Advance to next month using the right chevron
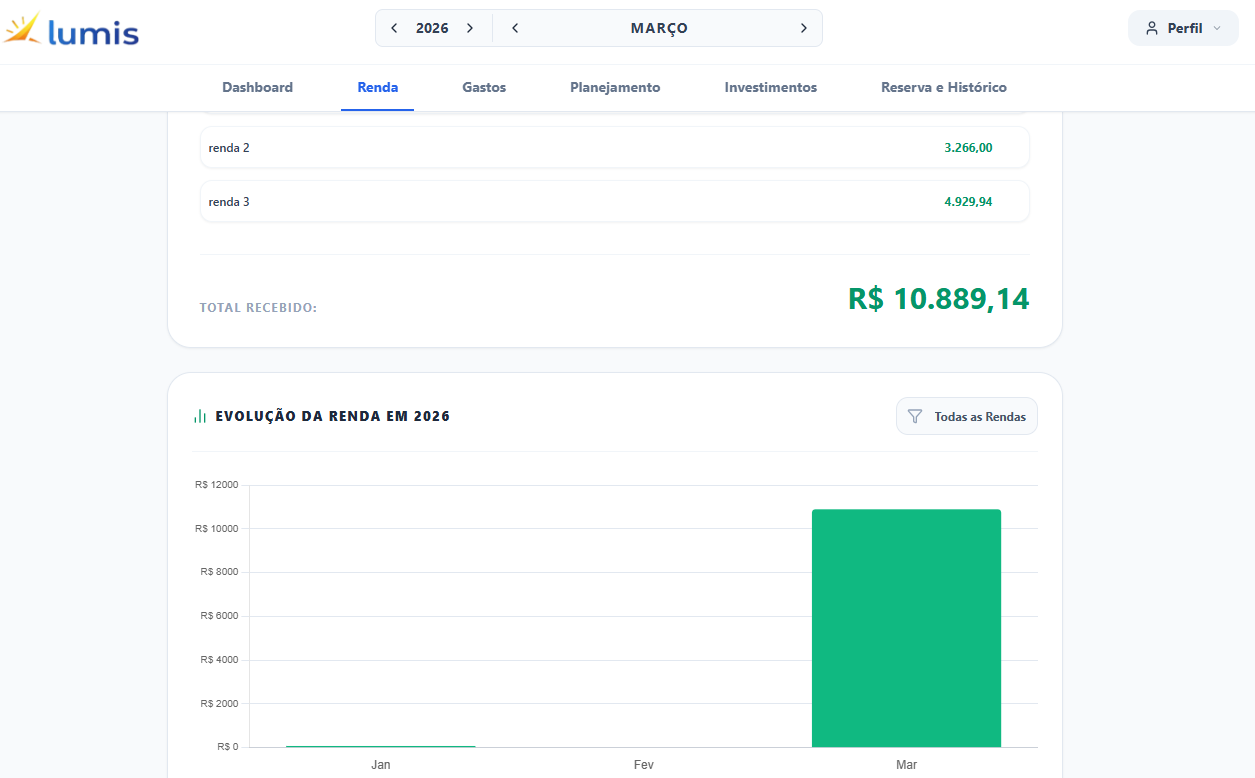 (803, 28)
